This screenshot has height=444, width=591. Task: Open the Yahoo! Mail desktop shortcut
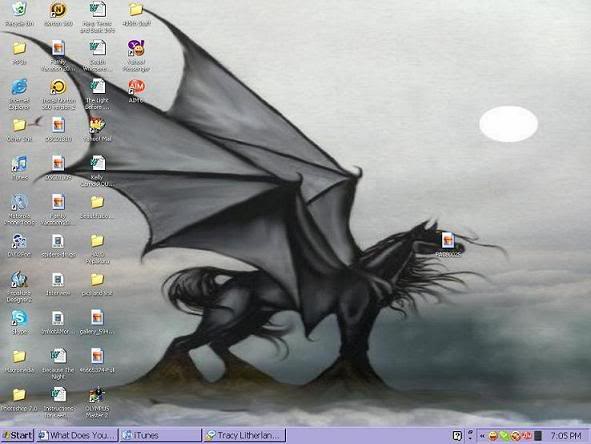click(x=97, y=129)
